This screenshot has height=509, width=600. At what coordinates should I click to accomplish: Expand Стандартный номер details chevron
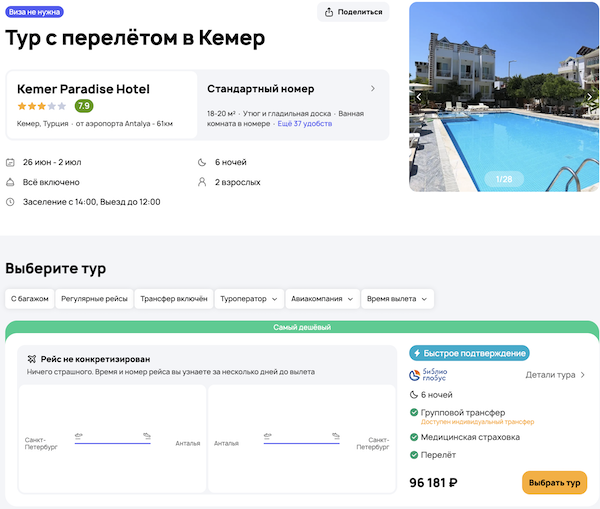pyautogui.click(x=373, y=89)
